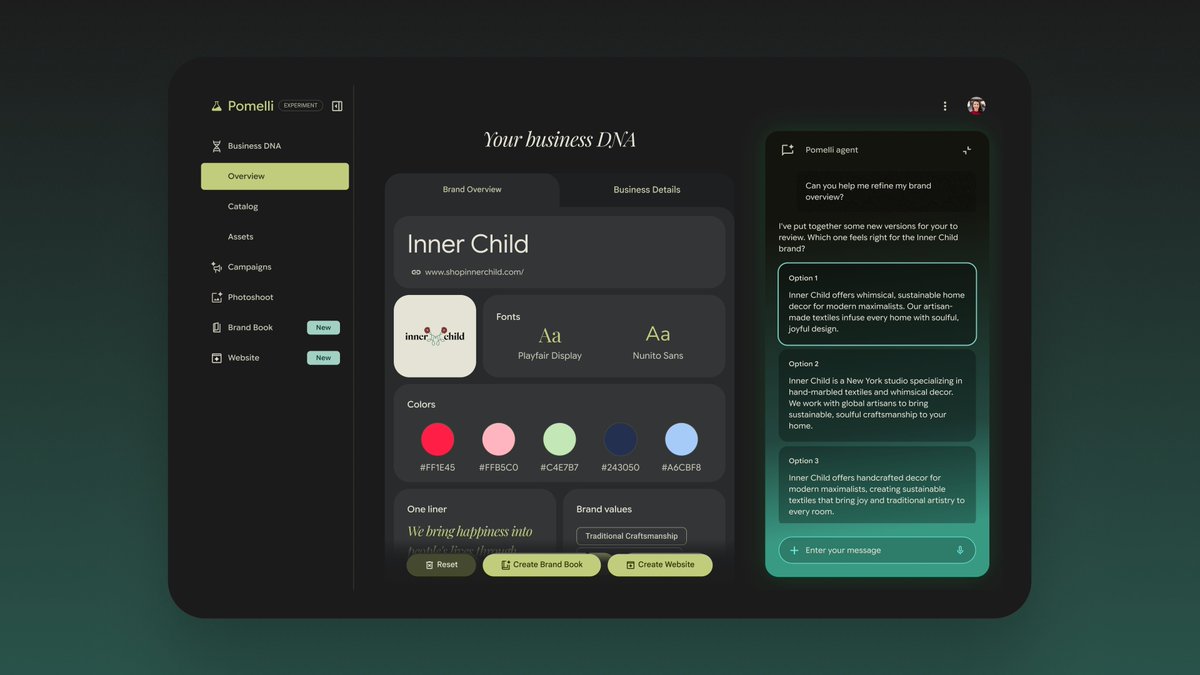
Task: Click the Brand values label
Action: click(x=604, y=509)
